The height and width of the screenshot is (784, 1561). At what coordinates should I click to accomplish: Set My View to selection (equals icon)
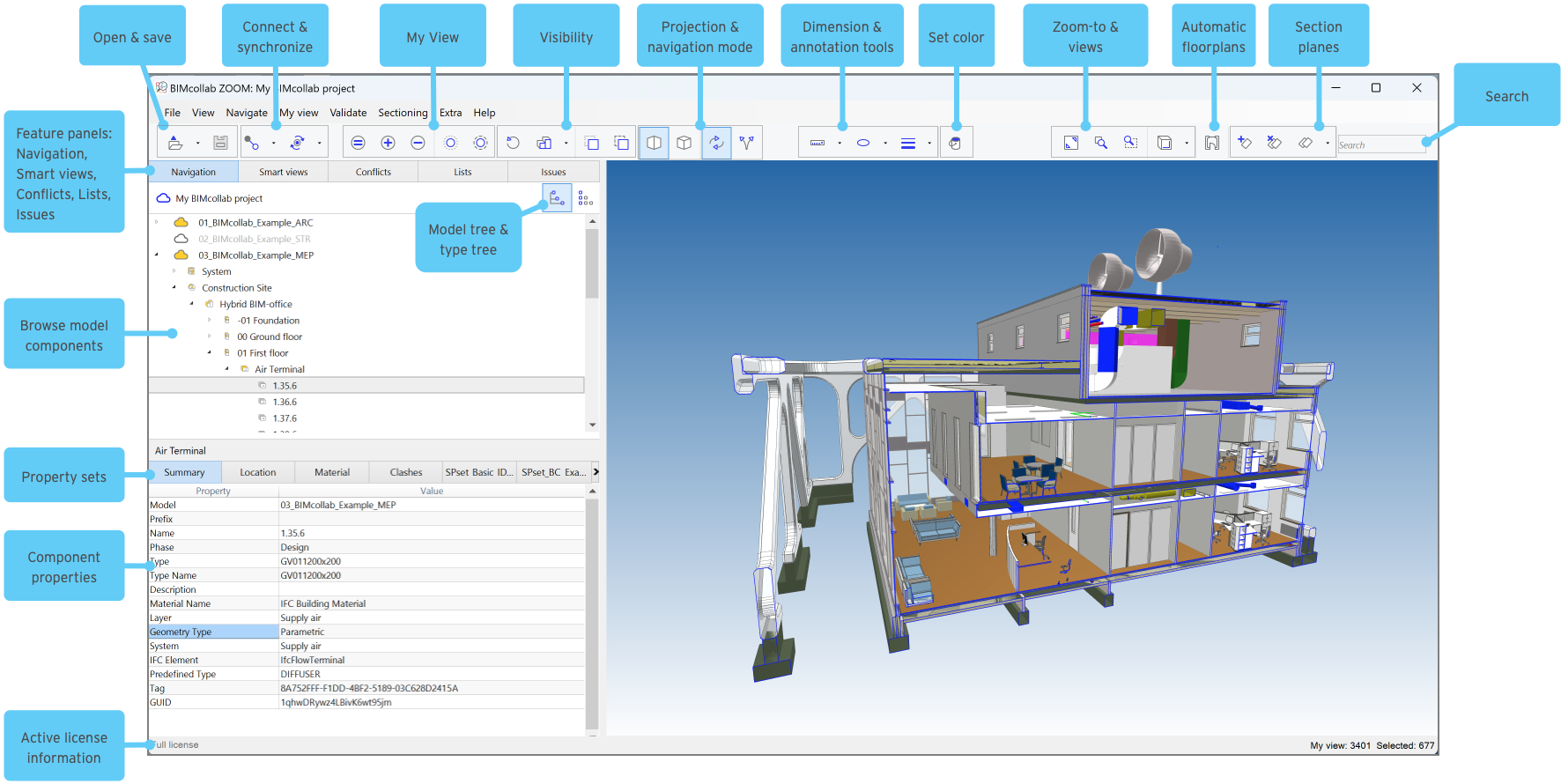358,143
